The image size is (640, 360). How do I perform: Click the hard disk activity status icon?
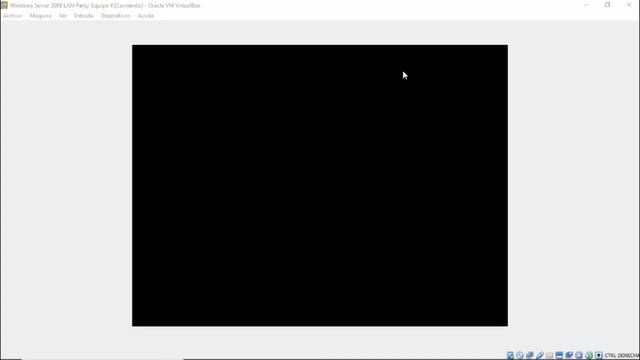pyautogui.click(x=510, y=356)
